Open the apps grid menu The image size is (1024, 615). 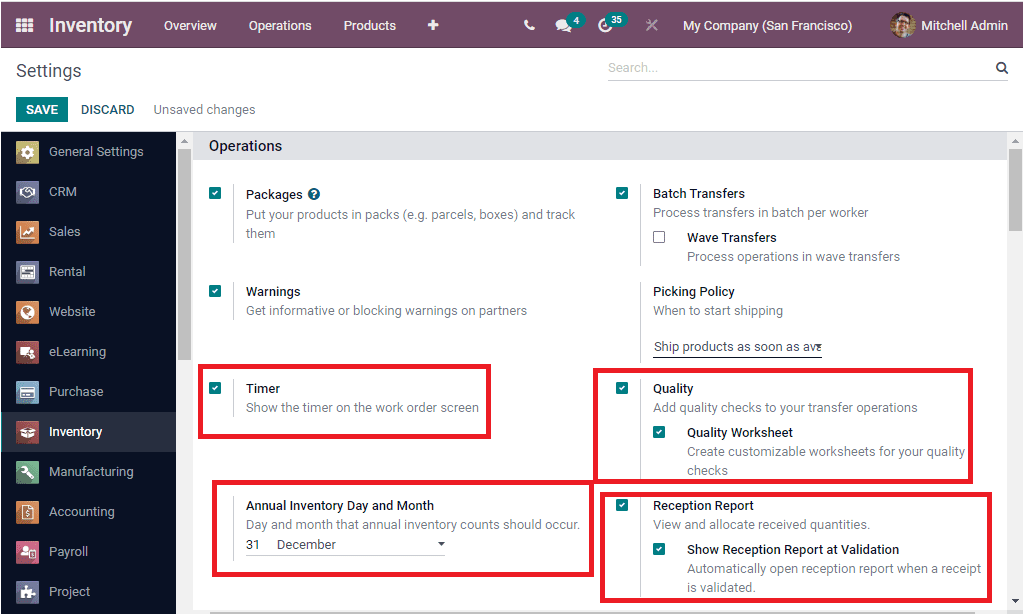pos(24,25)
